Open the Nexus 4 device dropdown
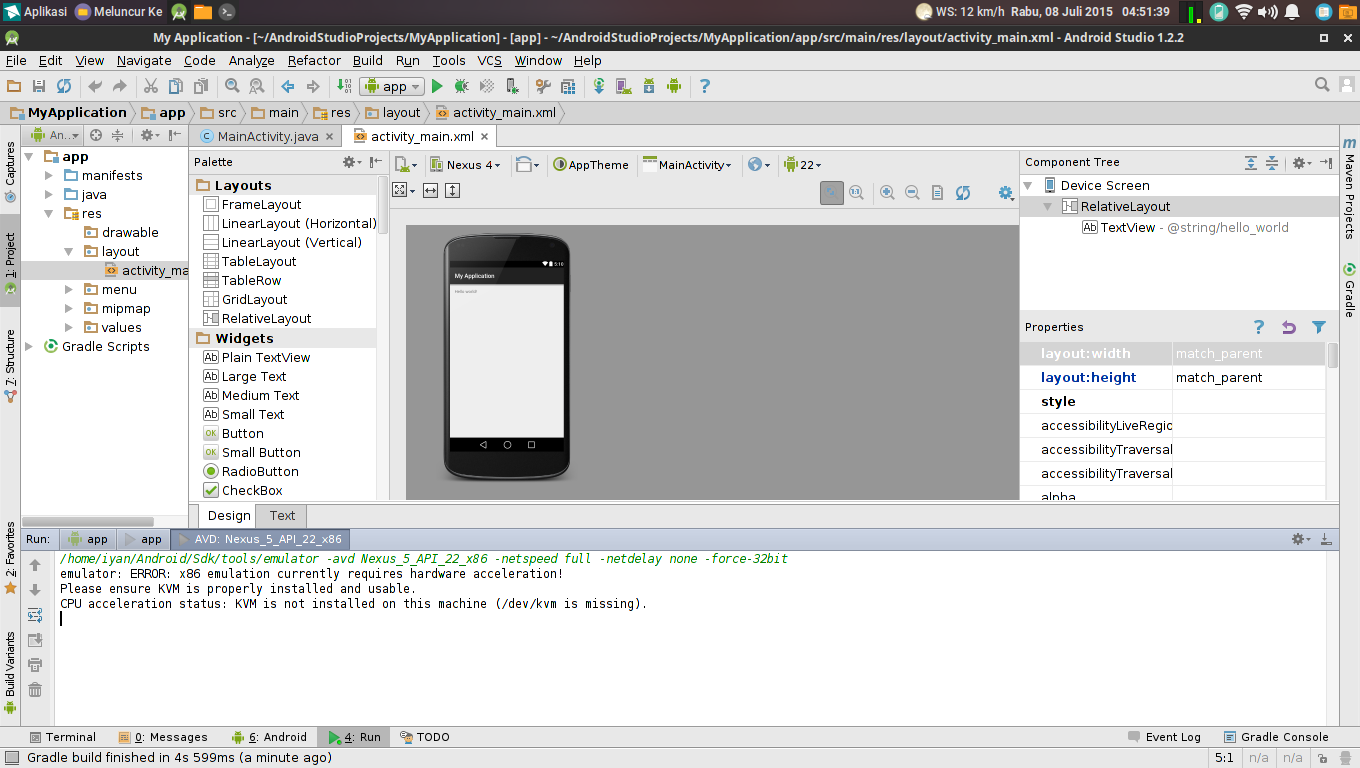This screenshot has width=1360, height=768. click(x=465, y=164)
